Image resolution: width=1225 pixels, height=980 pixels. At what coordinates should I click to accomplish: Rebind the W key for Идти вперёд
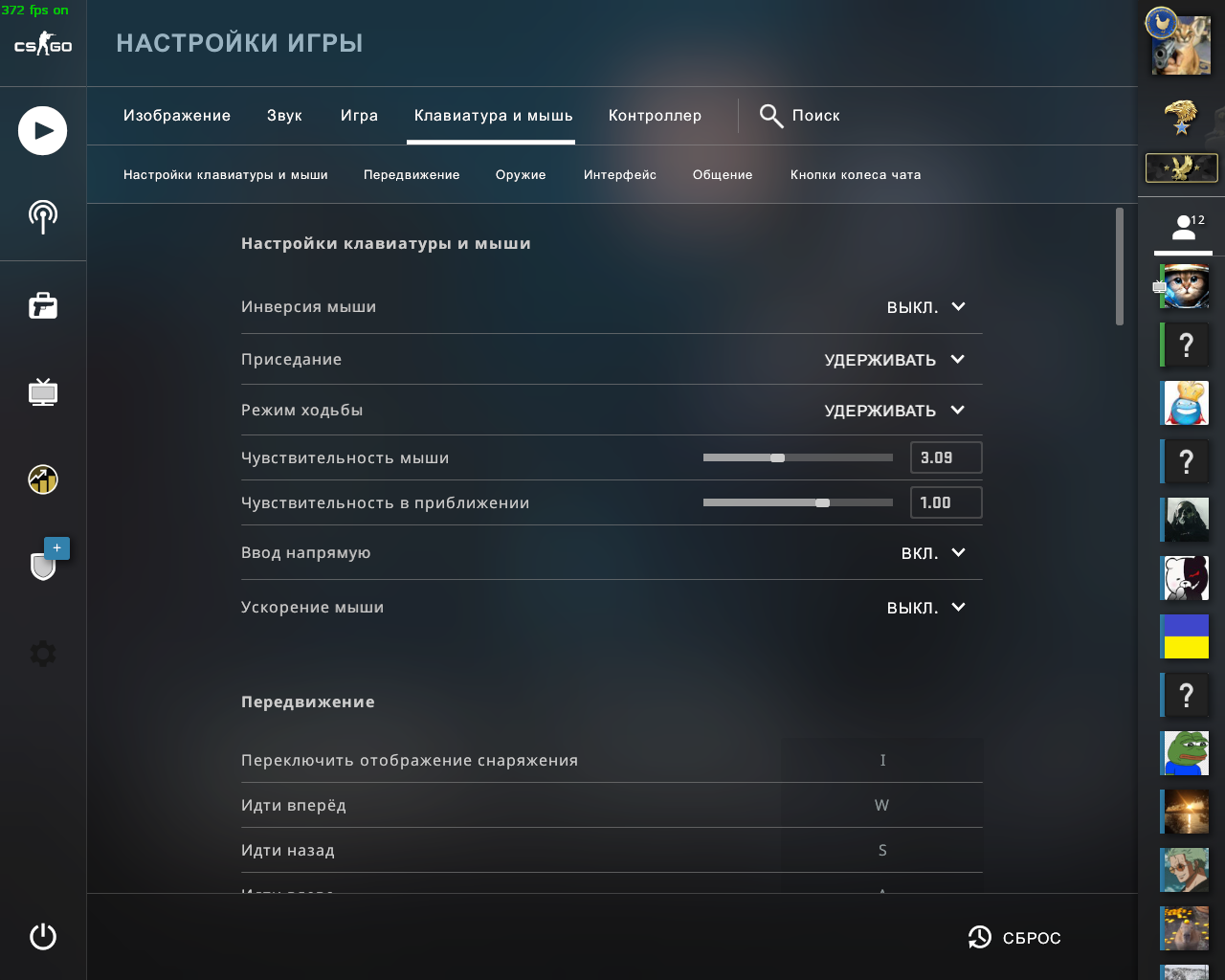coord(882,806)
